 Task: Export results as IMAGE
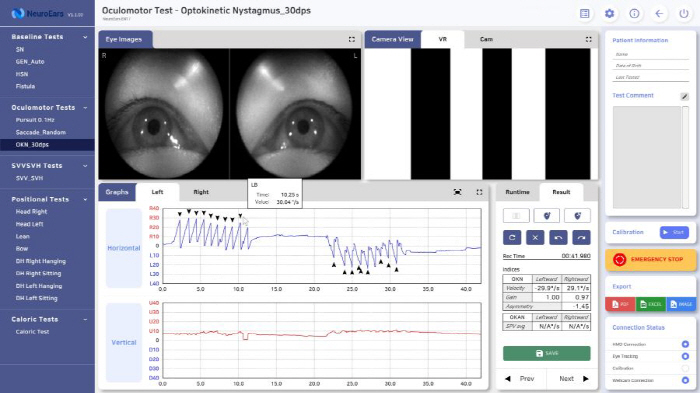[681, 304]
